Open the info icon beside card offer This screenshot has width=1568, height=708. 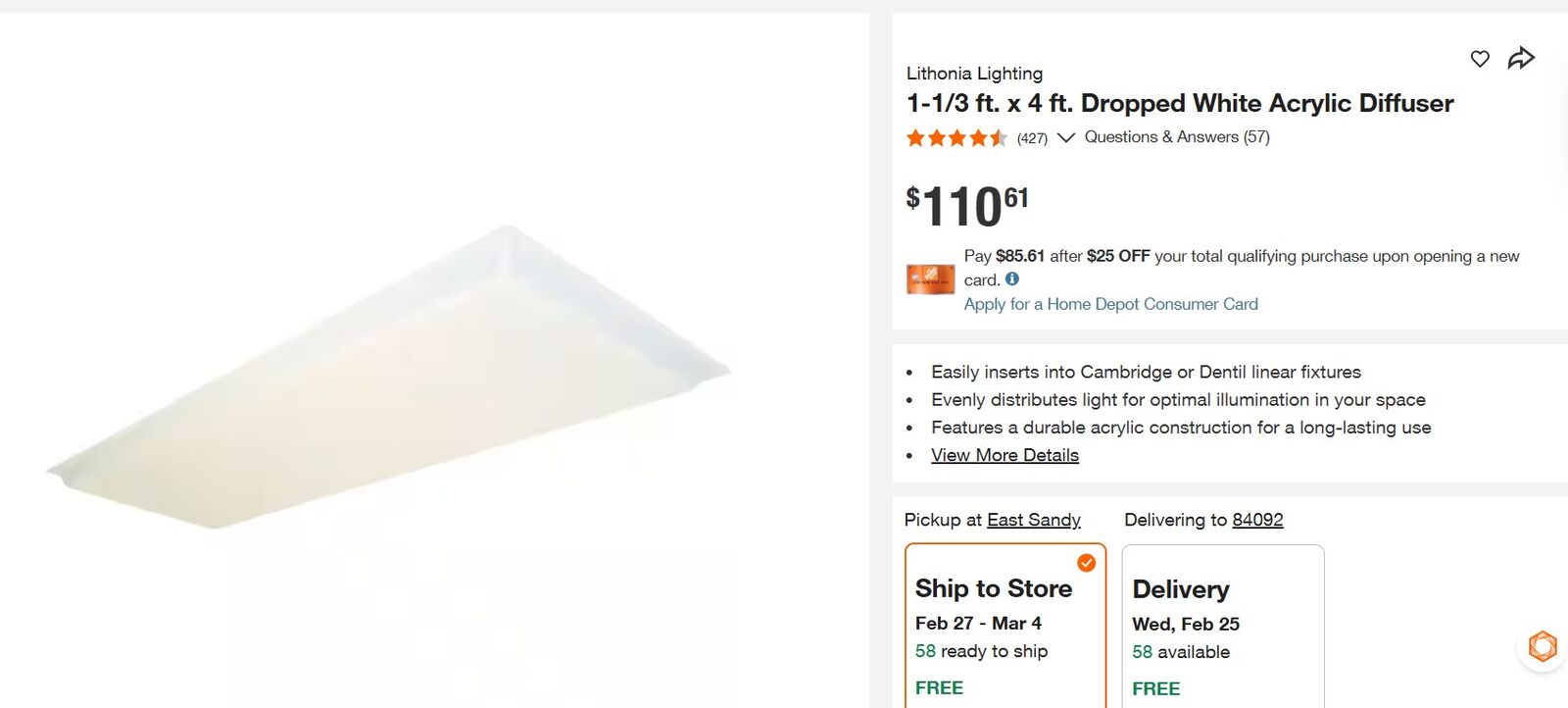coord(1012,279)
